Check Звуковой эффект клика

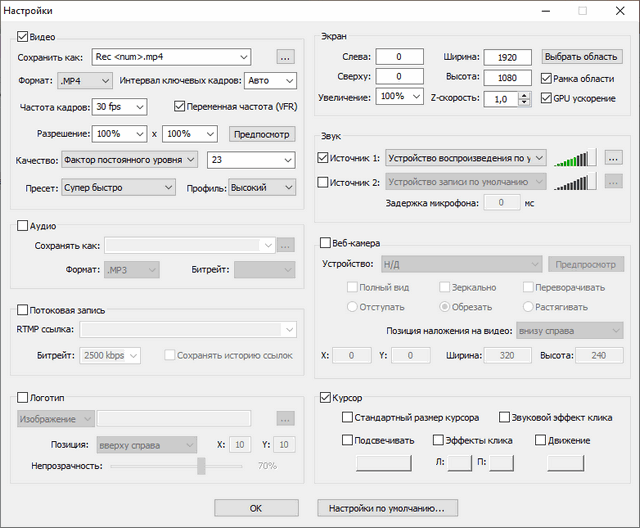pos(504,417)
